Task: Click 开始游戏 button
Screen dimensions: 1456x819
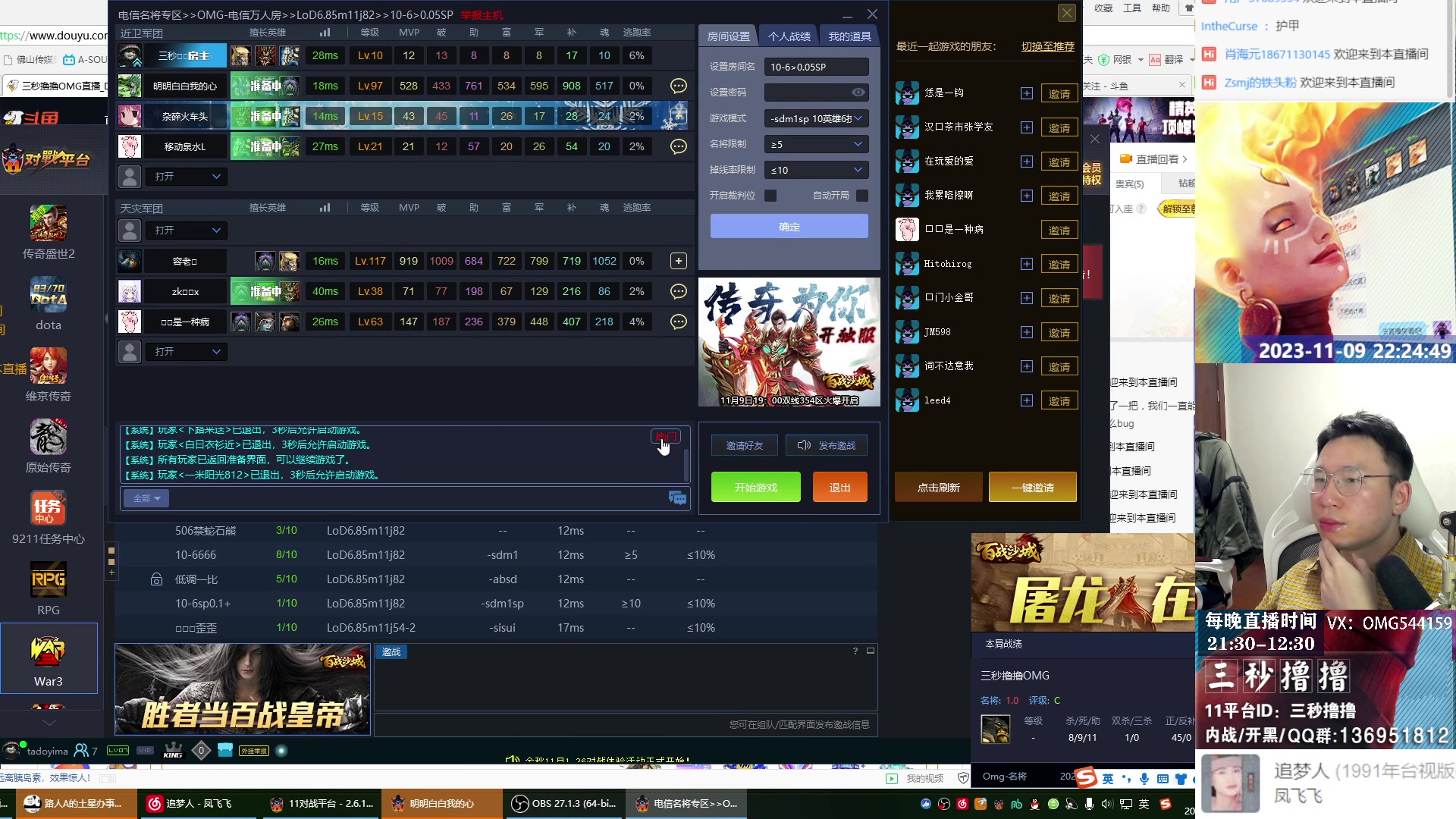Action: tap(756, 488)
